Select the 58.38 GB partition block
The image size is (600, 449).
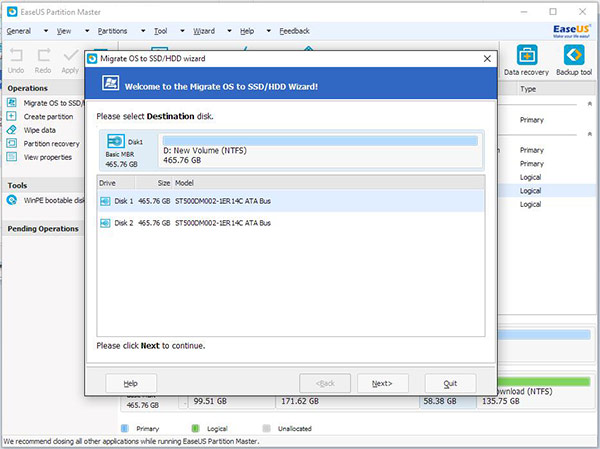(x=448, y=402)
